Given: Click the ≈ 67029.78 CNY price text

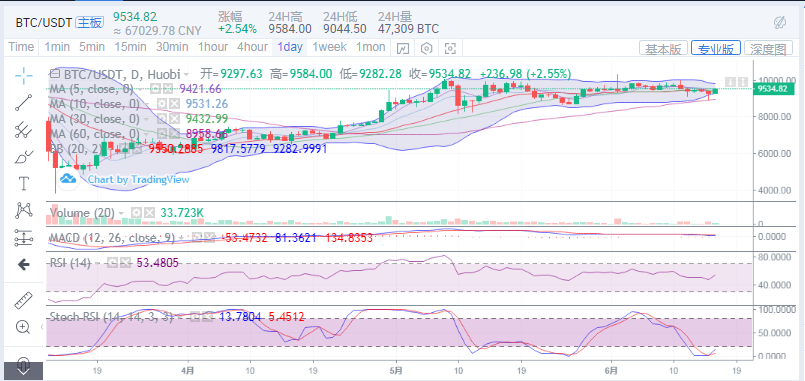Looking at the screenshot, I should [158, 31].
